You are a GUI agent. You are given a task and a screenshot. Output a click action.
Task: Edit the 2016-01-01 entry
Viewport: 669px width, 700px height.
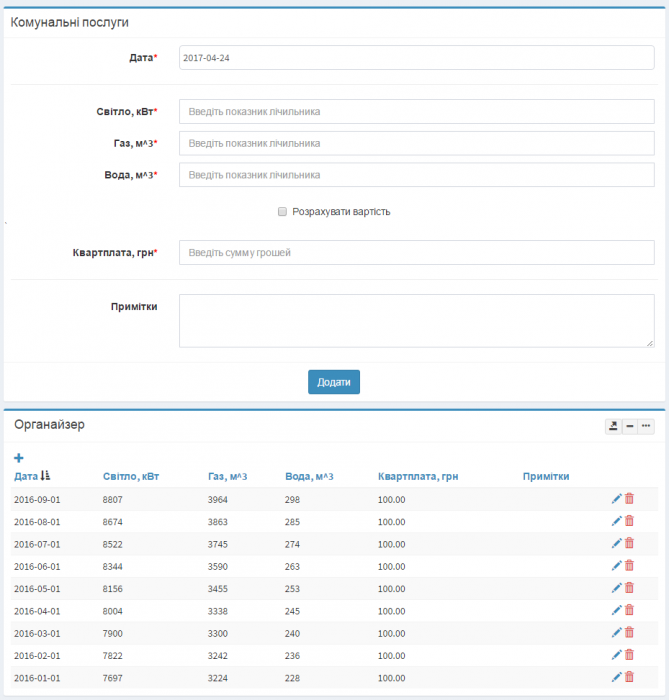point(616,677)
